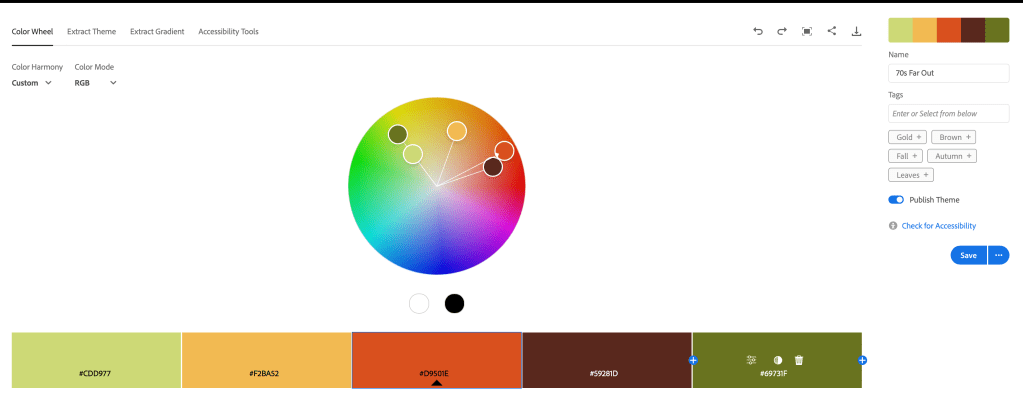Select the #F2BA52 yellow-orange swatch

(266, 360)
